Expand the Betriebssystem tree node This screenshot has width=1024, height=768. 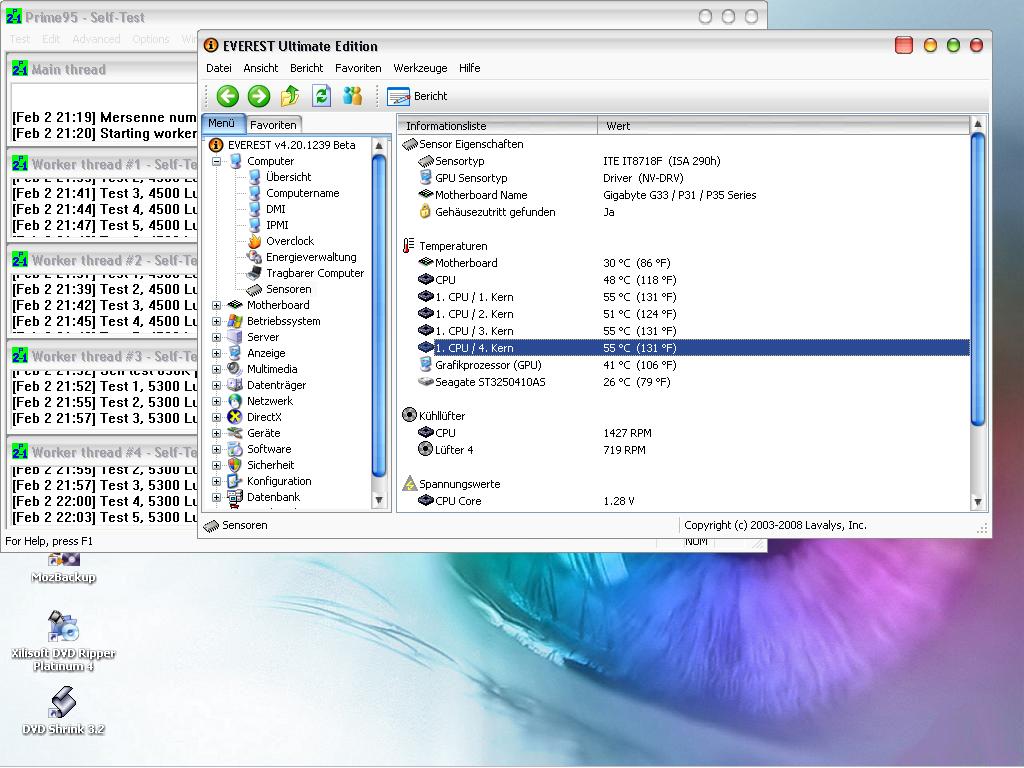tap(216, 321)
